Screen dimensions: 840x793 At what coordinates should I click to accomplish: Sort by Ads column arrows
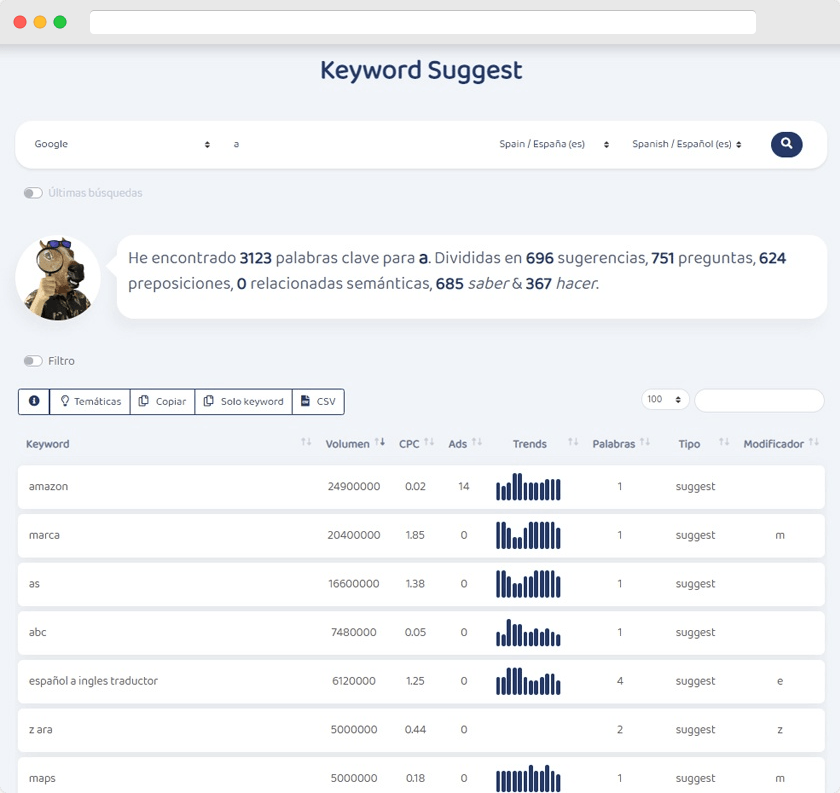click(x=477, y=442)
